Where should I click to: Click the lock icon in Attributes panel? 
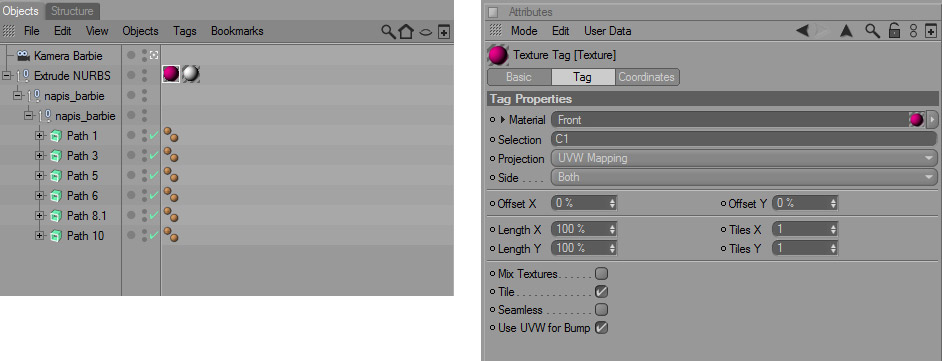point(894,31)
